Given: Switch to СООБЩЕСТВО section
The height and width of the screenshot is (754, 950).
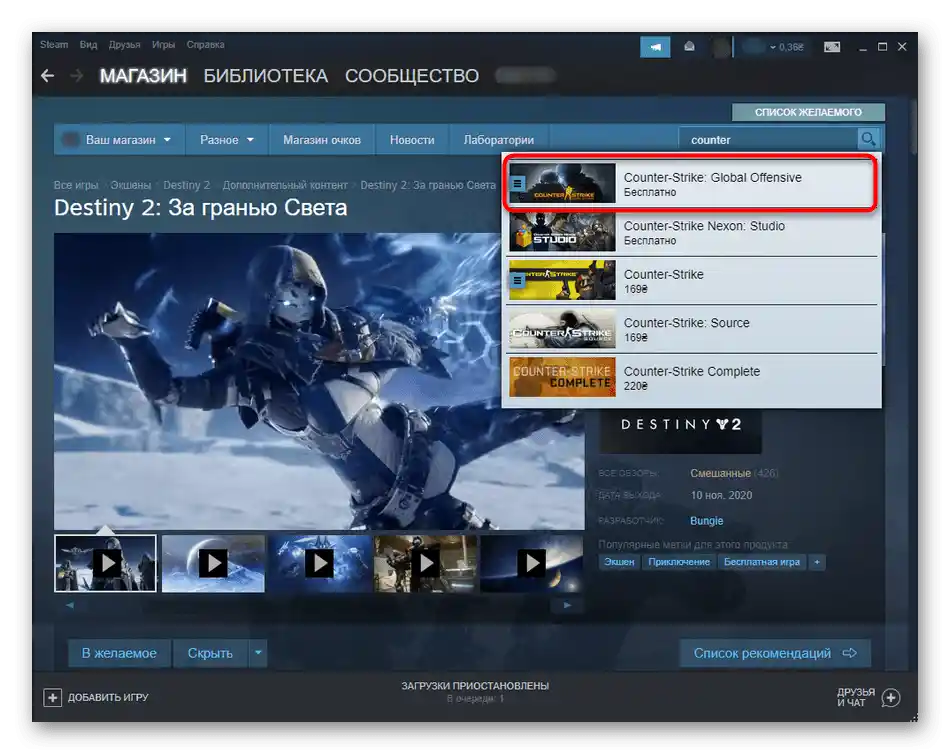Looking at the screenshot, I should (412, 76).
